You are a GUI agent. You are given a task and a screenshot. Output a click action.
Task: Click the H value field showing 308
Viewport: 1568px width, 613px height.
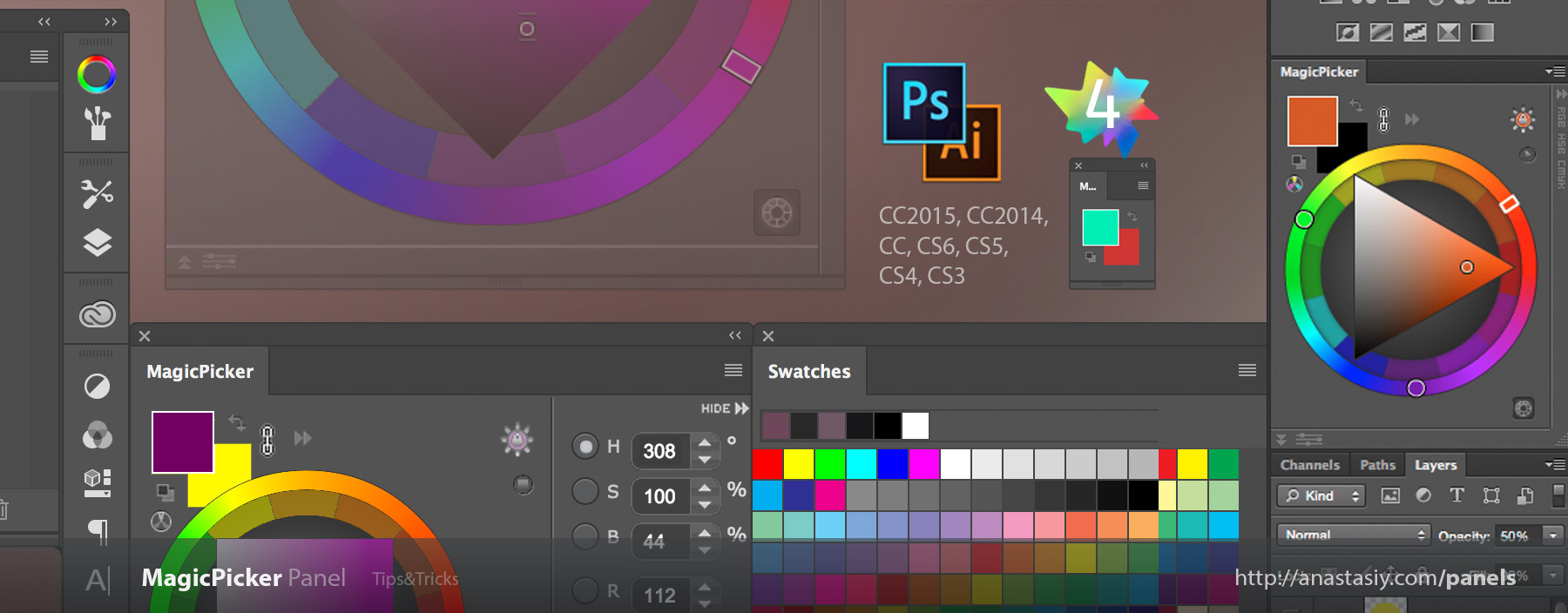point(659,451)
